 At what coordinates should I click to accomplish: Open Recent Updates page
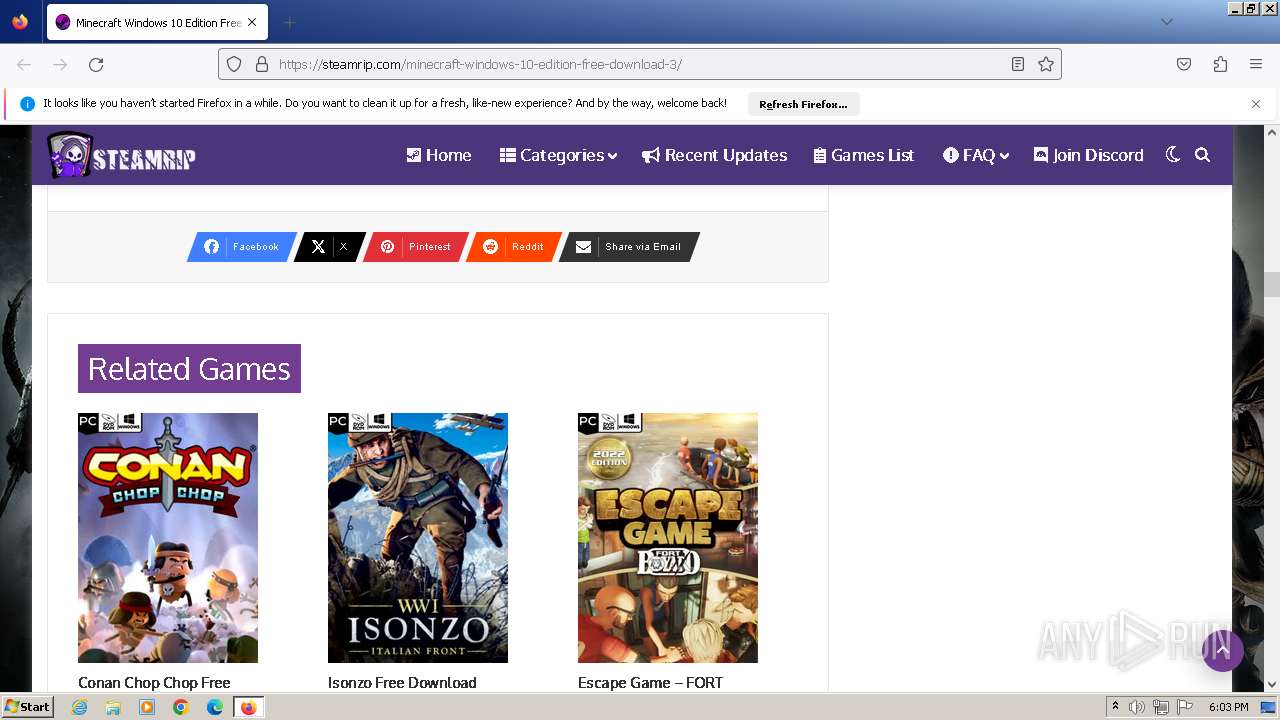[715, 155]
